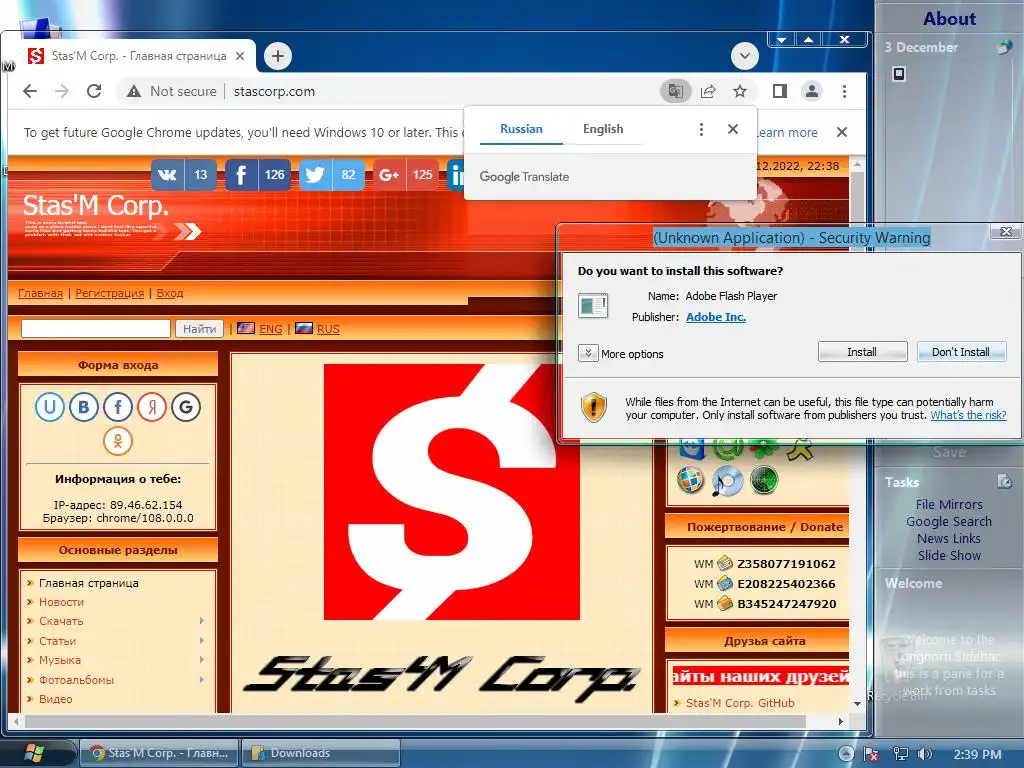
Task: Switch site language to RUS
Action: coord(328,328)
